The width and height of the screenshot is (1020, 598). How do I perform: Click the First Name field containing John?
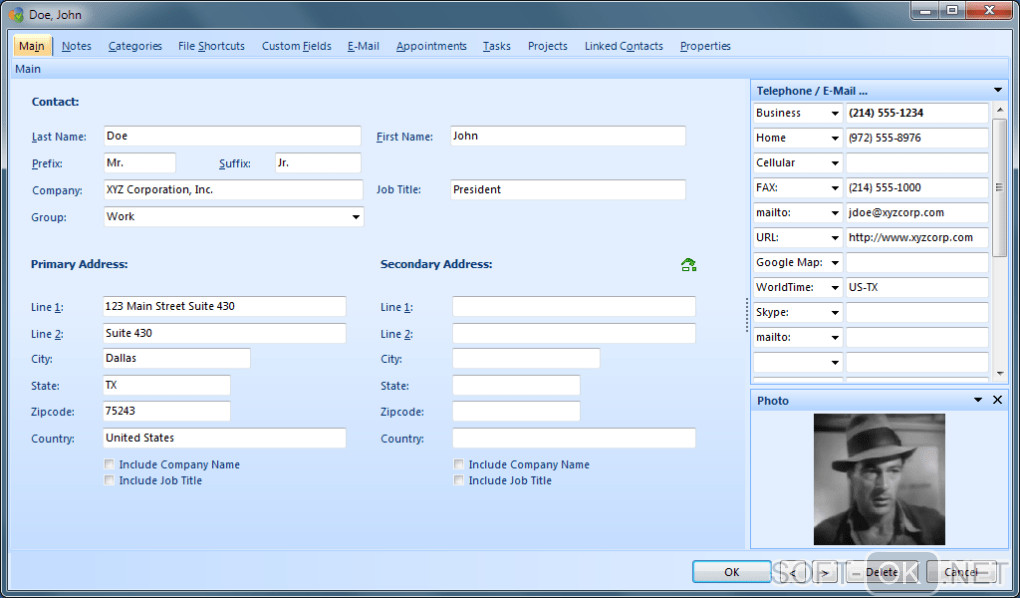568,136
